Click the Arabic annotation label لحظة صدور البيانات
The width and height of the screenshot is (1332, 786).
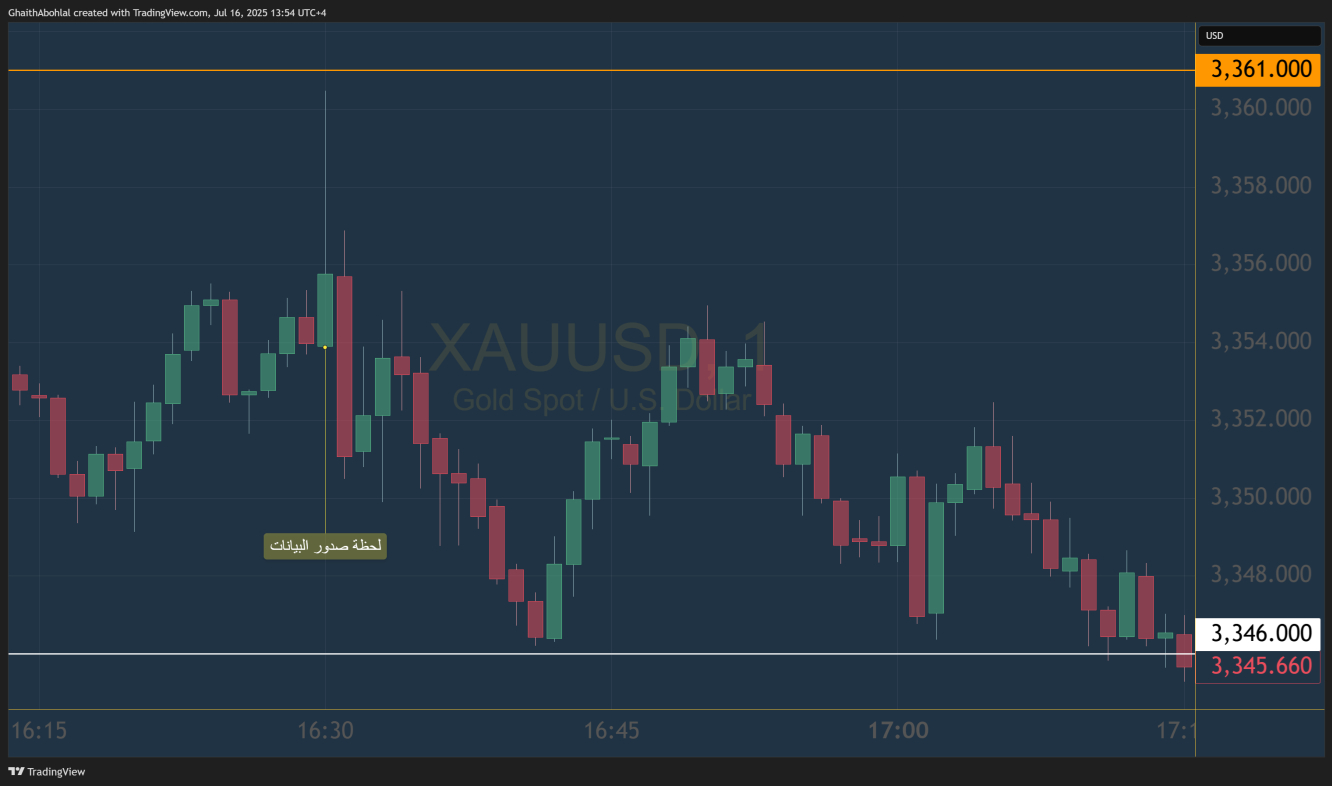click(x=325, y=546)
